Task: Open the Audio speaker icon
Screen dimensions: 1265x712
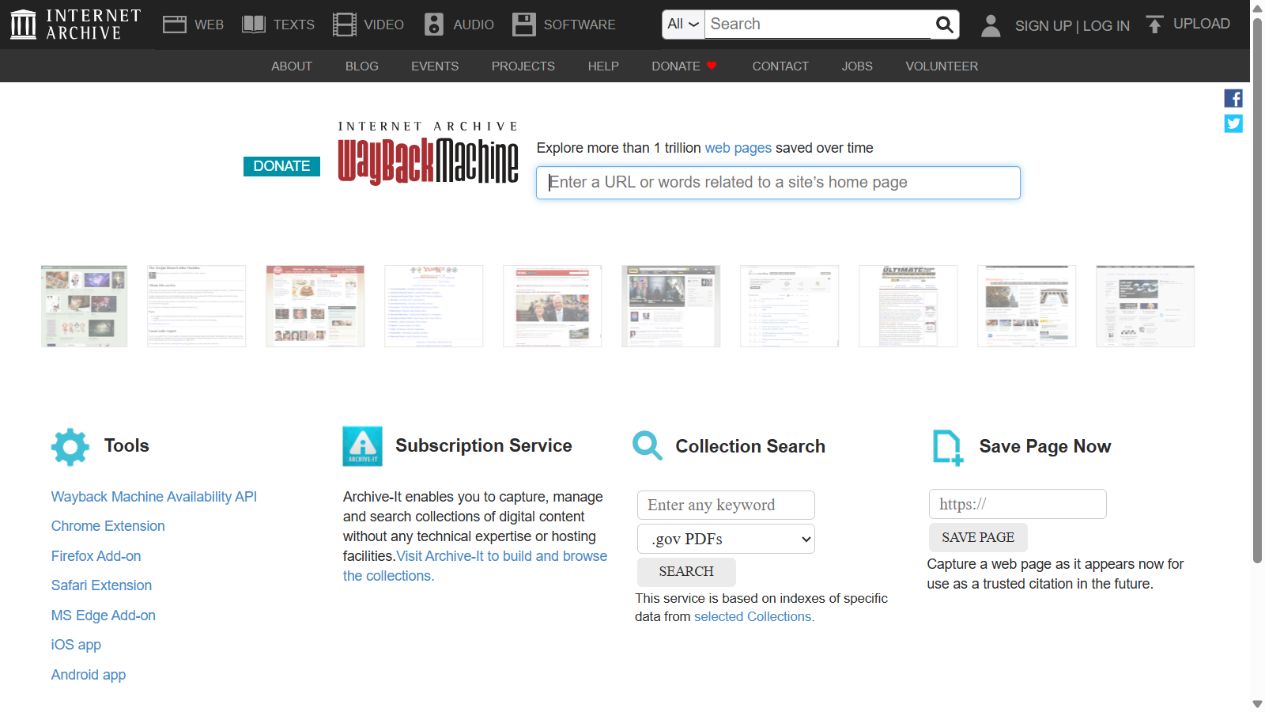Action: click(434, 24)
